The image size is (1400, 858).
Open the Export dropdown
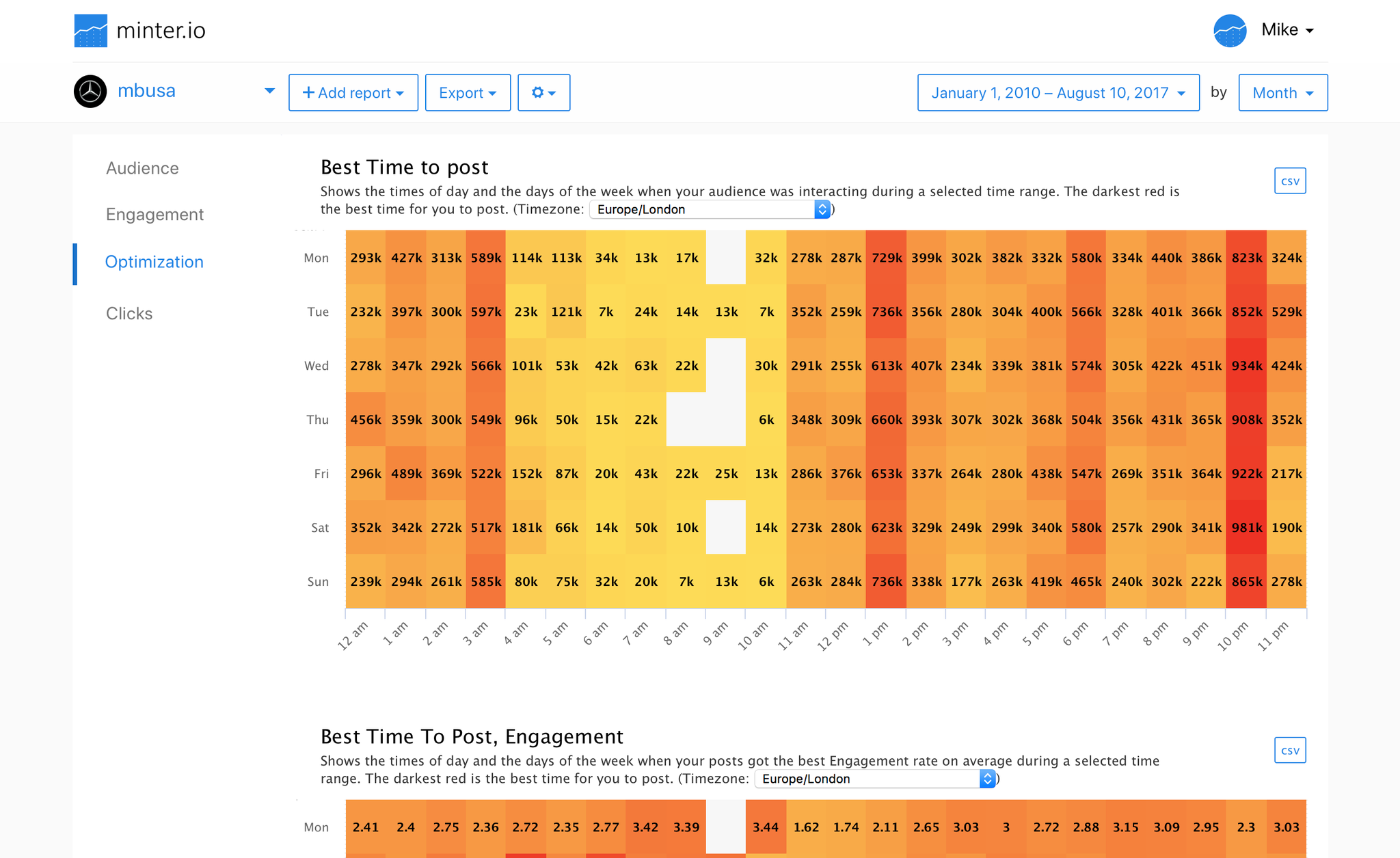click(468, 92)
